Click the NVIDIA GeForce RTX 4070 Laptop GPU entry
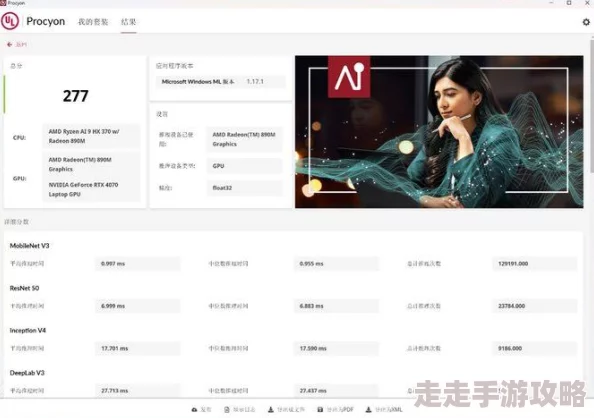The width and height of the screenshot is (594, 418). point(83,189)
